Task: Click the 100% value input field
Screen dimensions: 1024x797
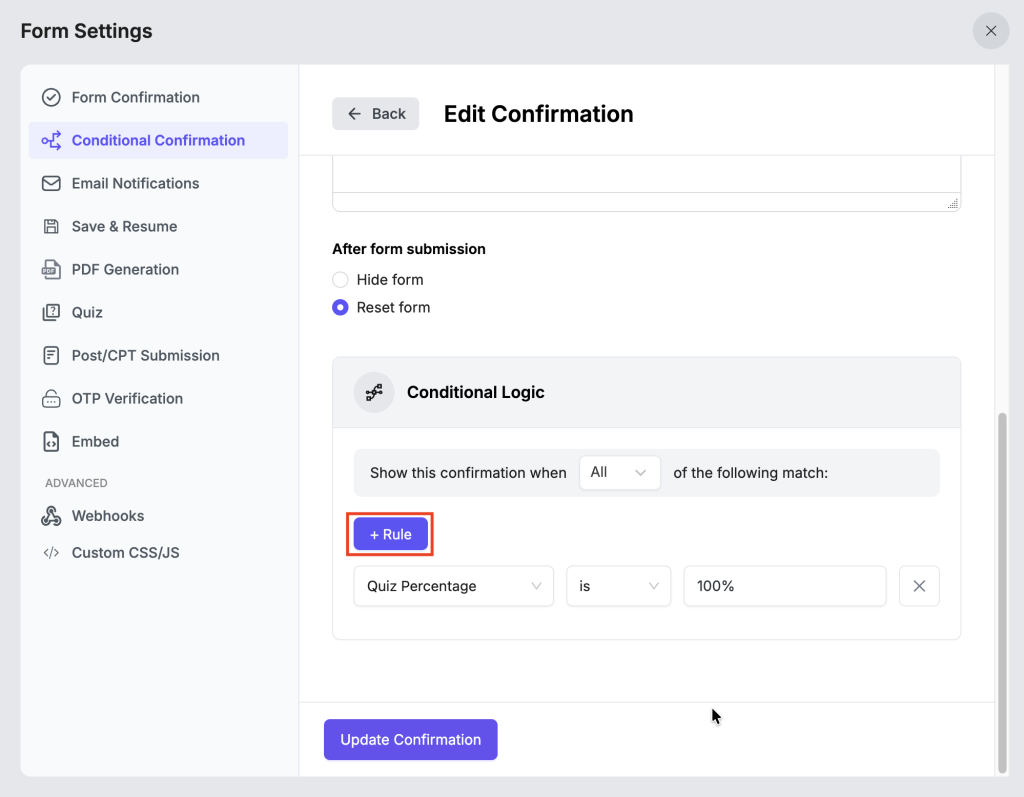Action: tap(785, 586)
